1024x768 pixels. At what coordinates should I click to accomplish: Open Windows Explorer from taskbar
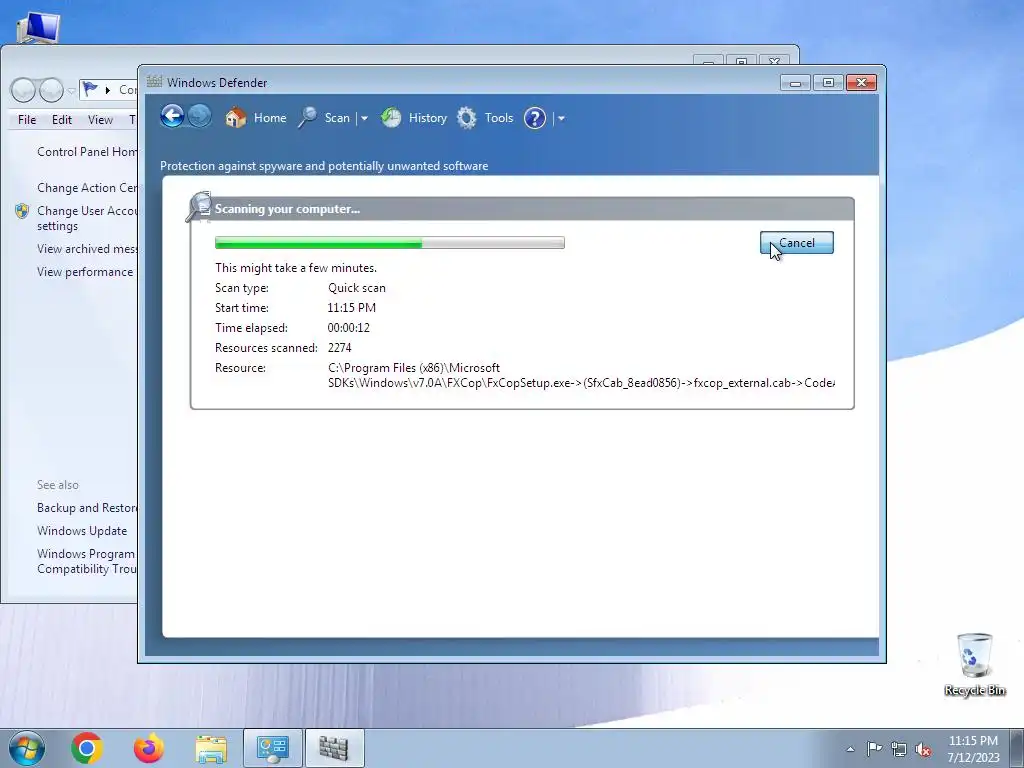pos(211,748)
